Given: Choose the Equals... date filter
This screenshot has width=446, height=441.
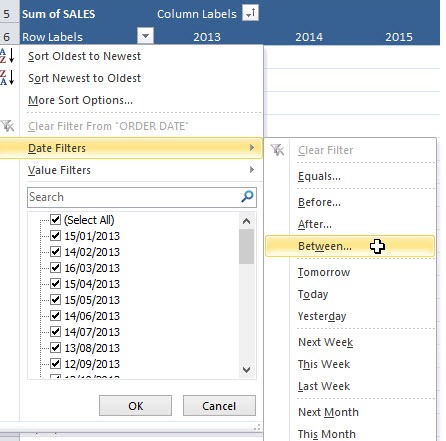Looking at the screenshot, I should pyautogui.click(x=319, y=176).
